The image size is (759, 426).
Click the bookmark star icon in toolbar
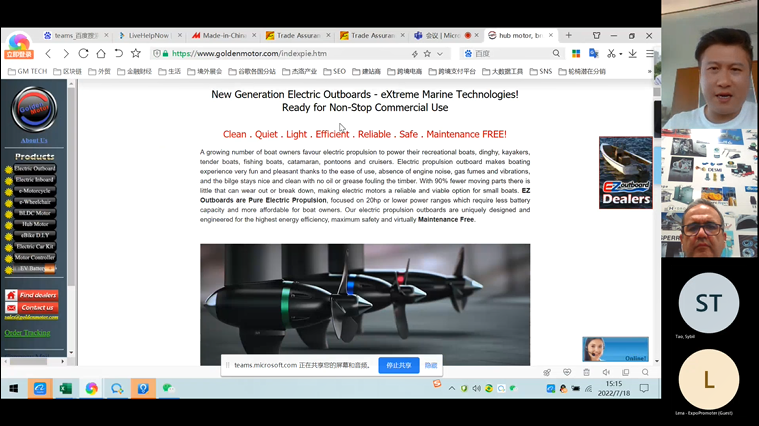136,54
